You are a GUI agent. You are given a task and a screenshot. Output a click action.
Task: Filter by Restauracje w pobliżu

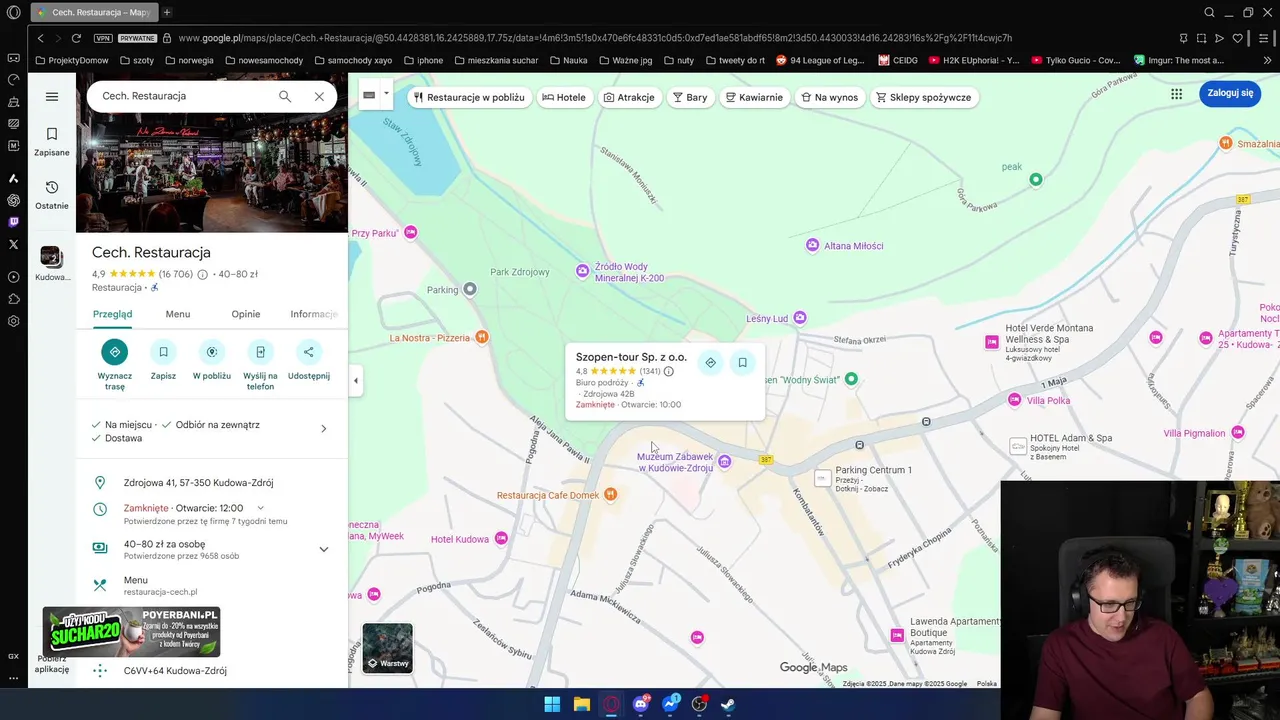[469, 97]
